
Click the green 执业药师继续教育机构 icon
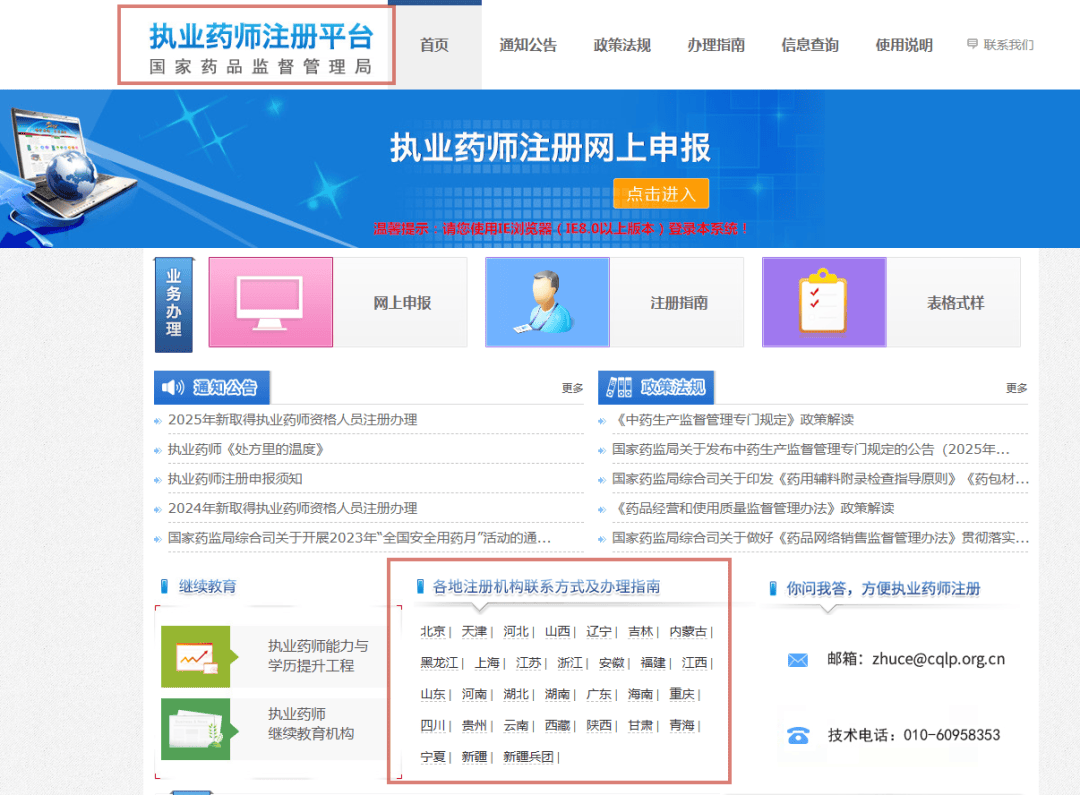[x=197, y=729]
